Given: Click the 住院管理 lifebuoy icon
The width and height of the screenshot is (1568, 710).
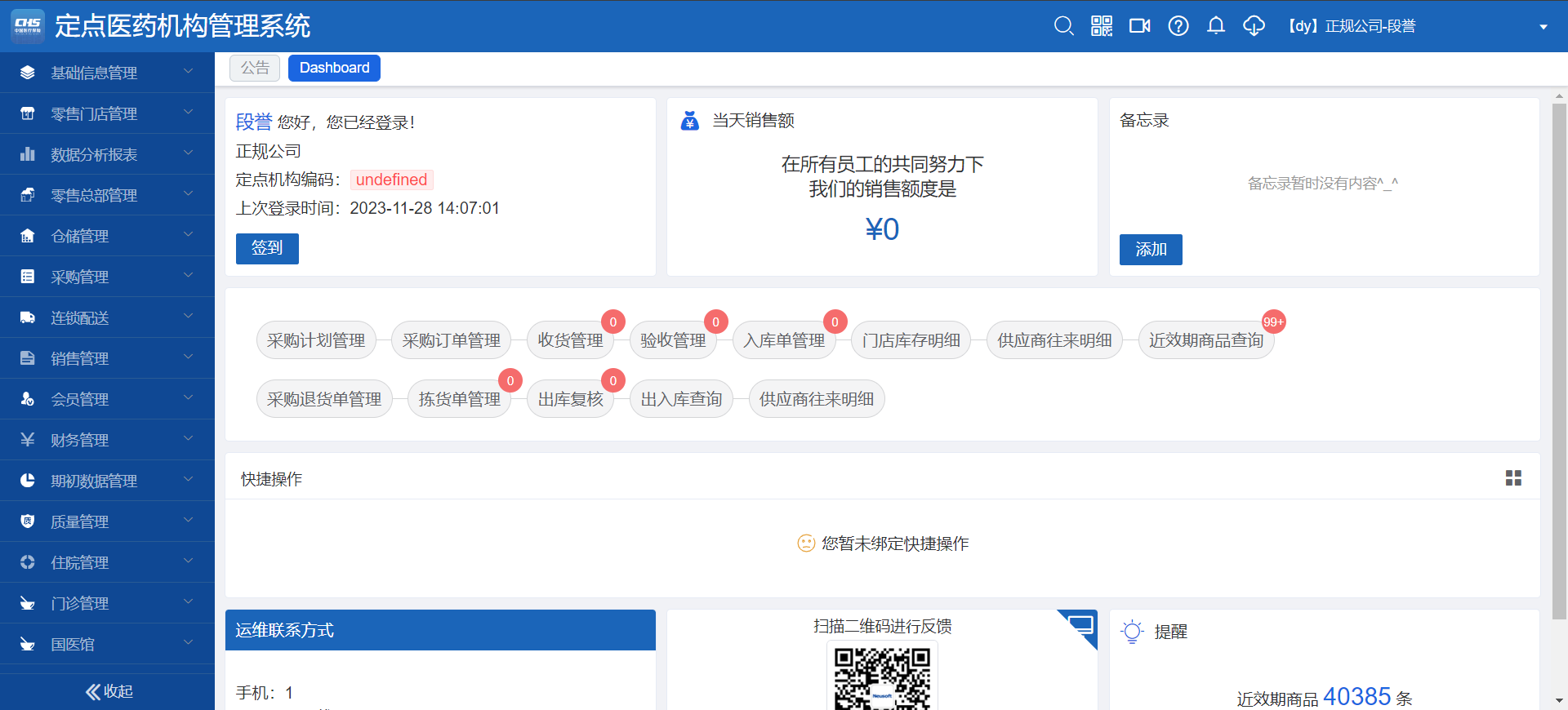Looking at the screenshot, I should 27,562.
